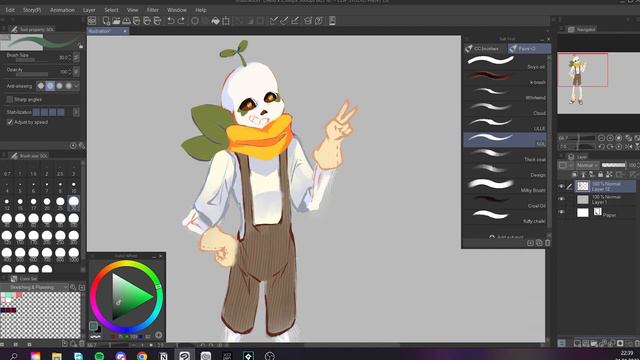Select the strongest anti-aliasing level
This screenshot has height=360, width=640.
tap(69, 86)
